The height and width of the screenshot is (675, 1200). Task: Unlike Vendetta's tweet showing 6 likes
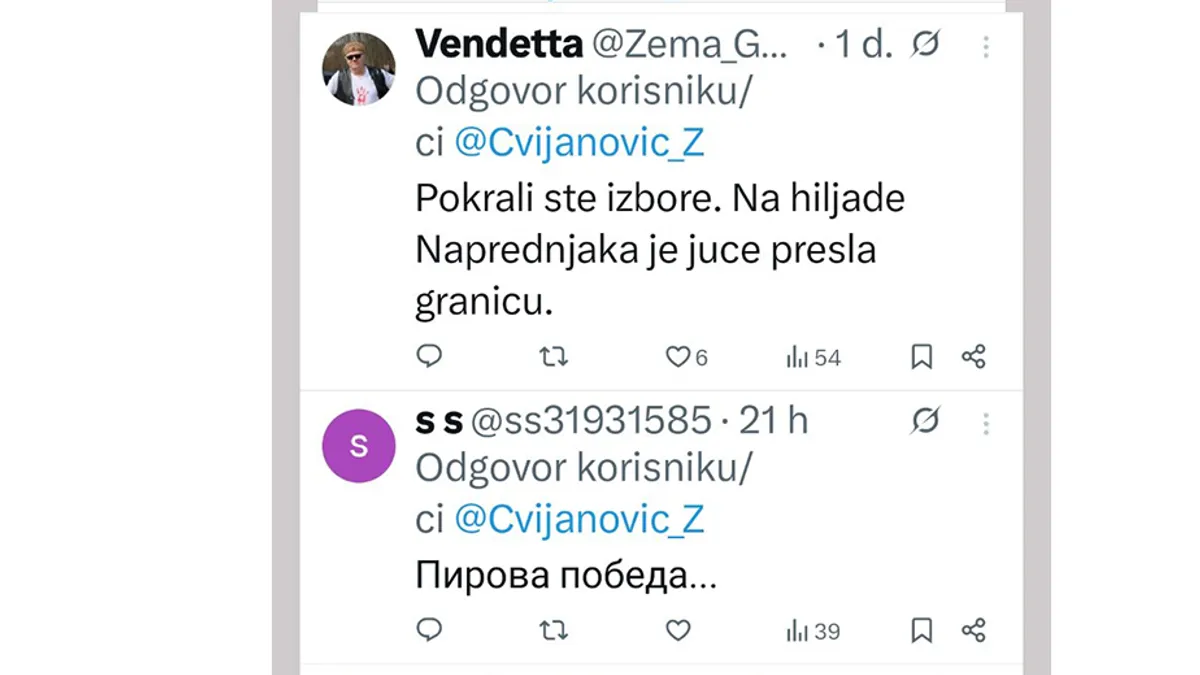(678, 356)
